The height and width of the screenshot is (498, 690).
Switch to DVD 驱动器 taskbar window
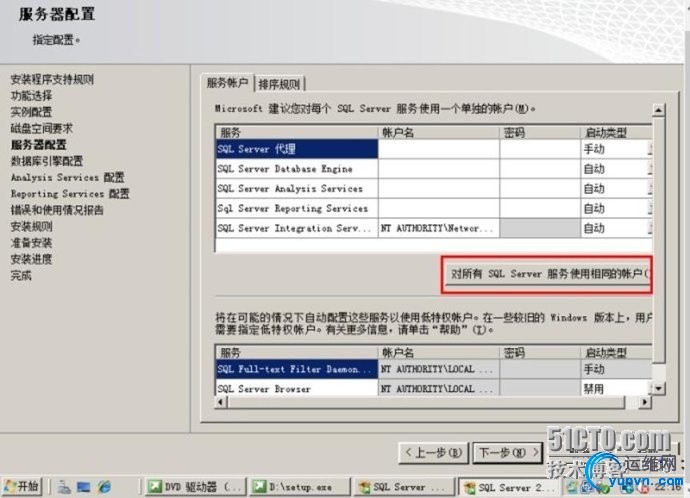coord(195,487)
